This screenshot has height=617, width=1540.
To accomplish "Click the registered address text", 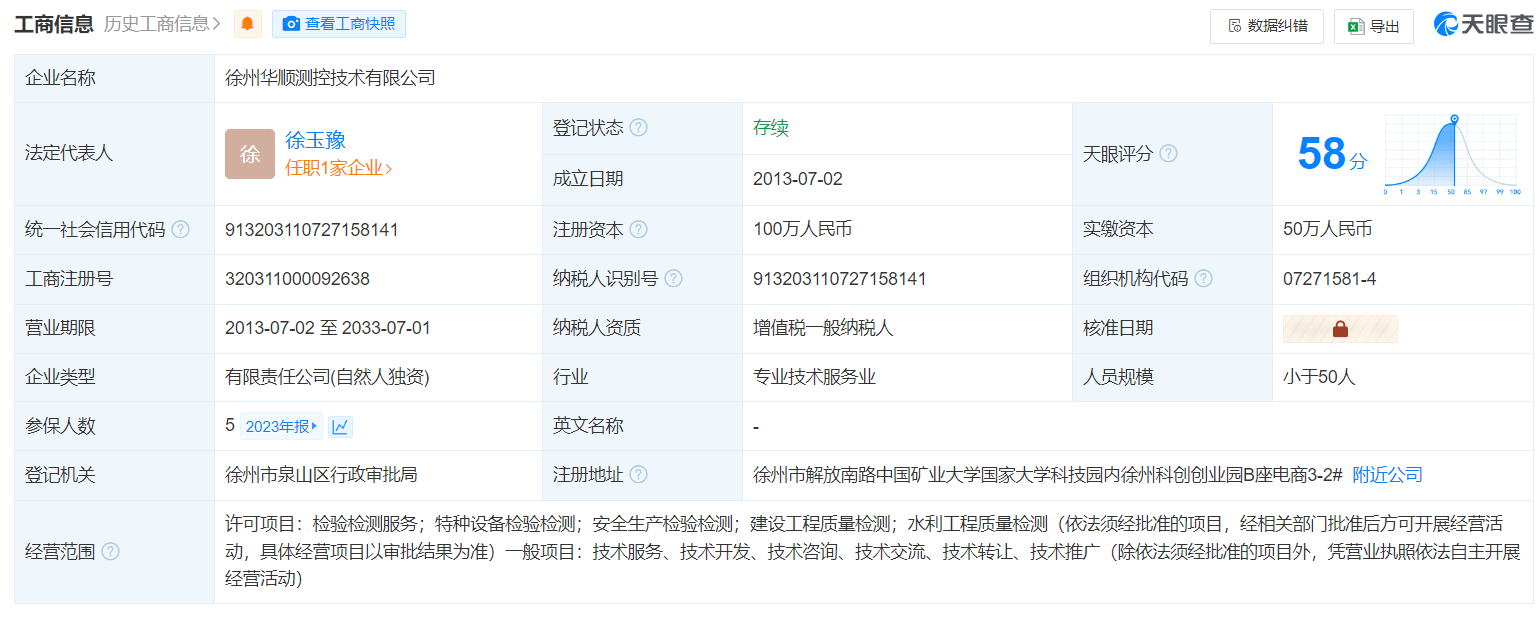I will [1047, 475].
